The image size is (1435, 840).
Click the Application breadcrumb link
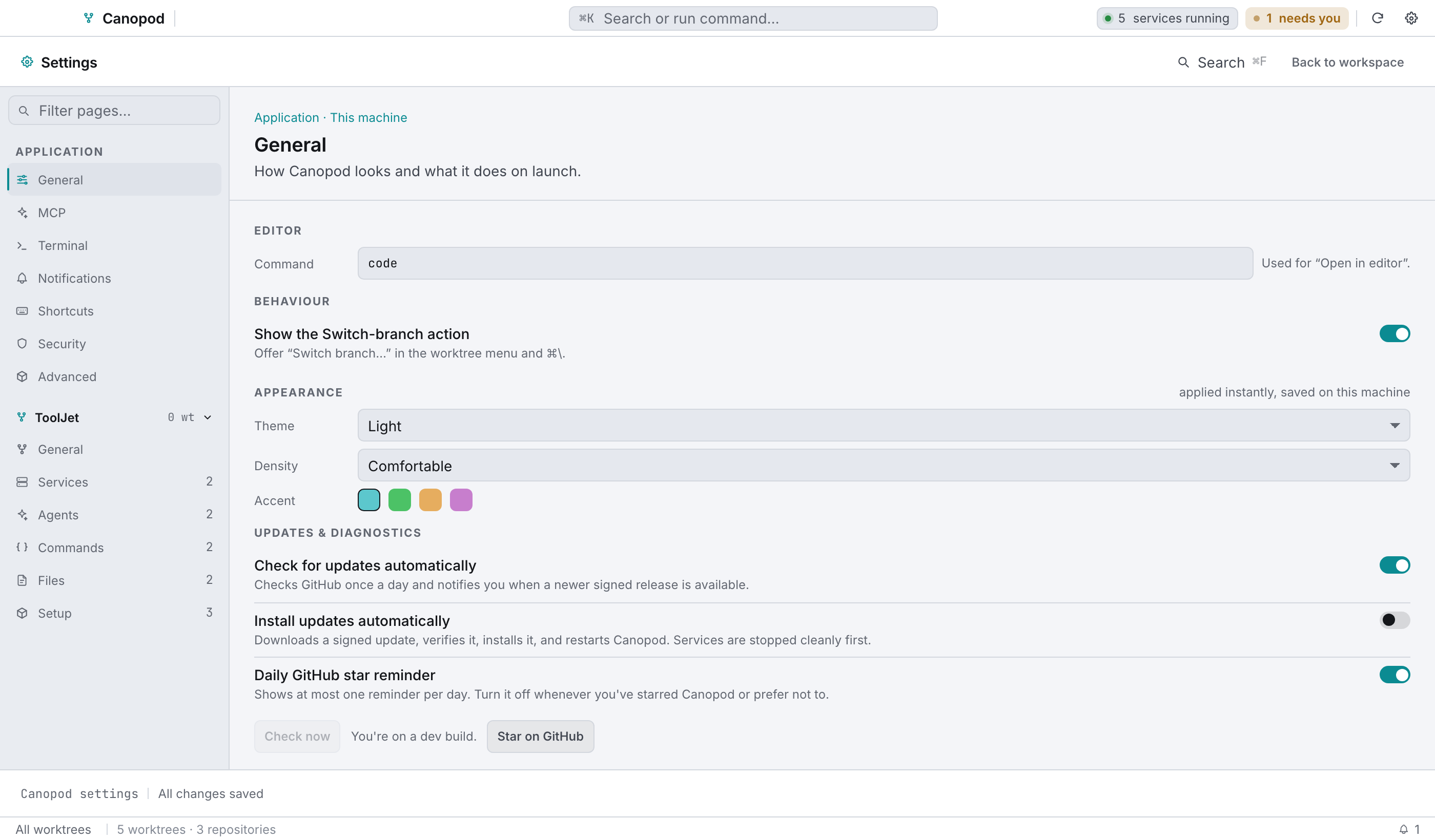pyautogui.click(x=286, y=117)
